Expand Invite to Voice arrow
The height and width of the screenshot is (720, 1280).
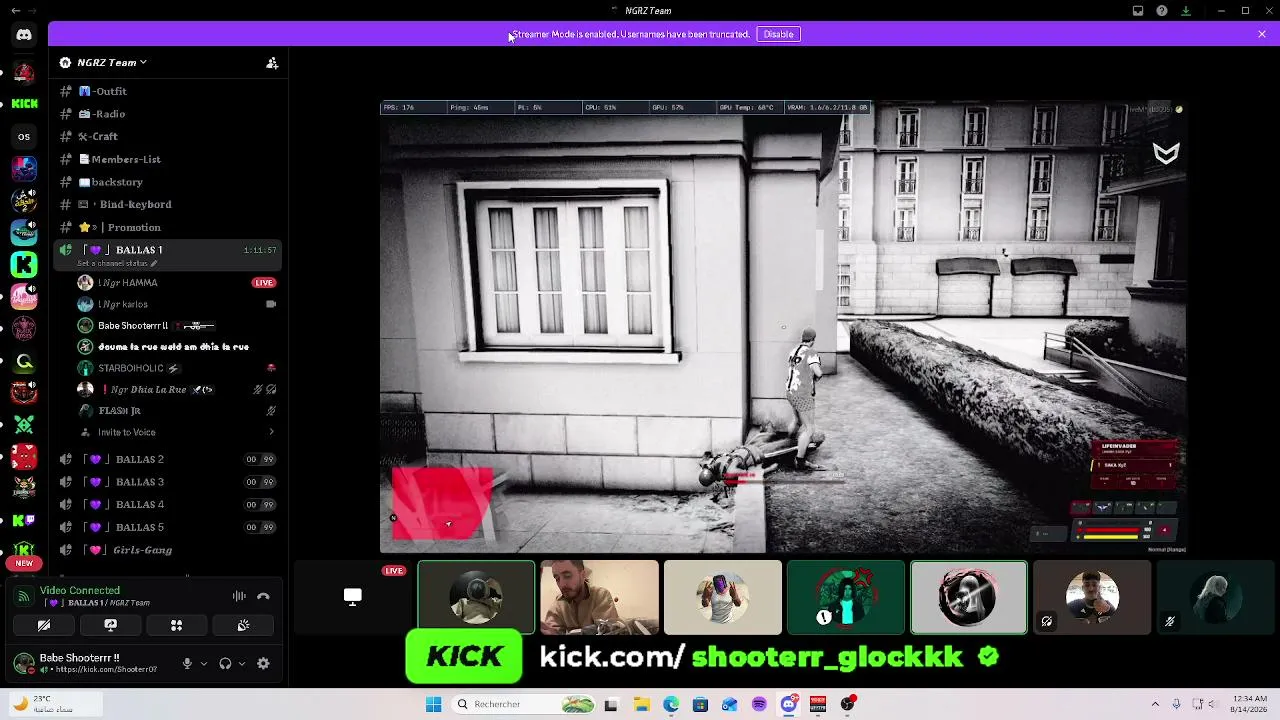(271, 432)
